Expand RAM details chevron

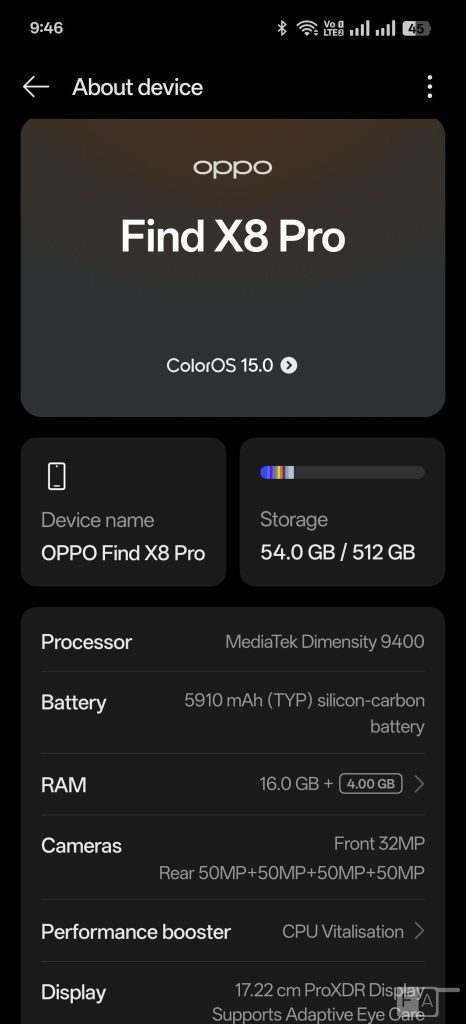[x=419, y=784]
